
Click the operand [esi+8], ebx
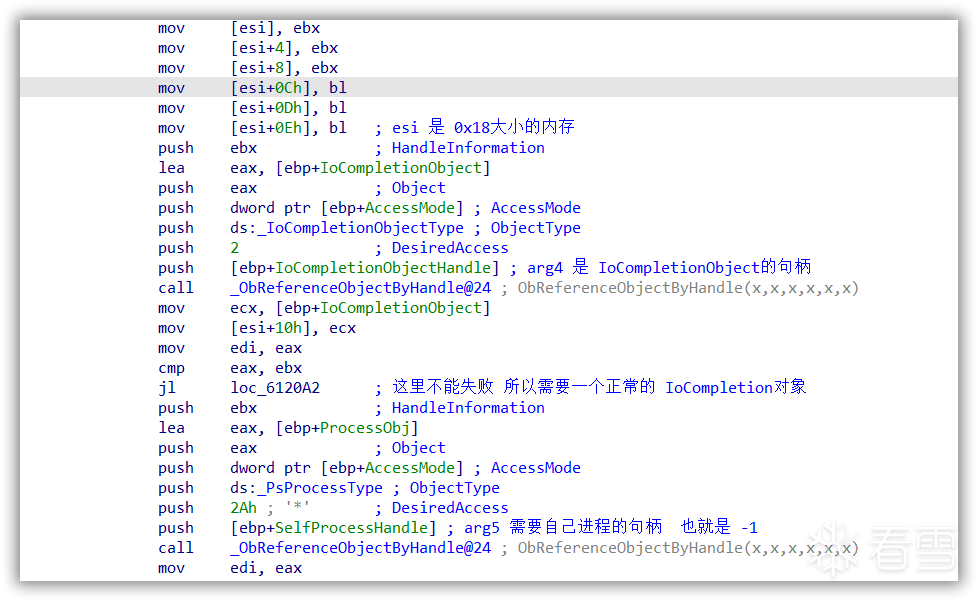[x=284, y=68]
